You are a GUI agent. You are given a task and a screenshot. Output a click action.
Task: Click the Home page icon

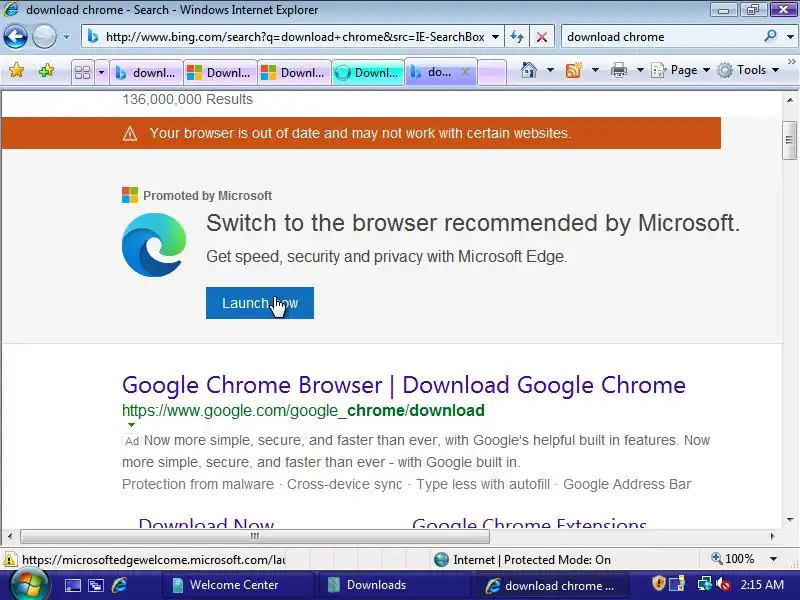coord(529,70)
